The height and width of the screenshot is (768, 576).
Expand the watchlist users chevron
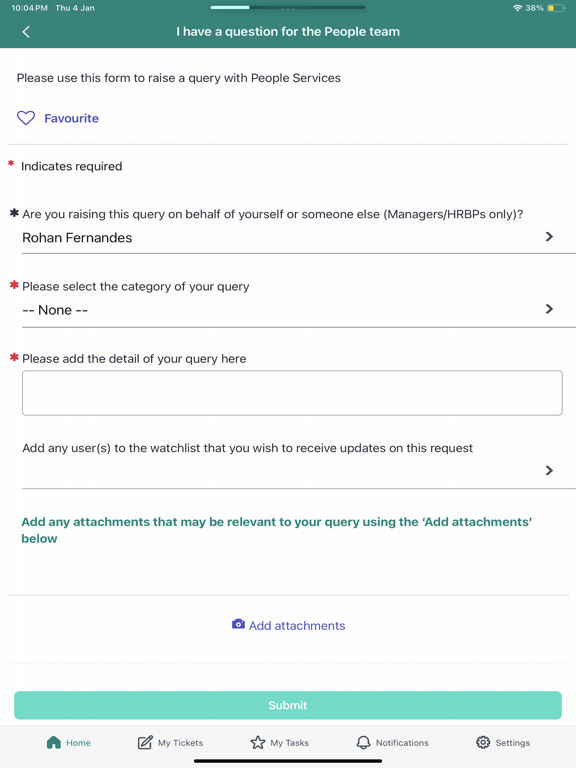(x=549, y=470)
